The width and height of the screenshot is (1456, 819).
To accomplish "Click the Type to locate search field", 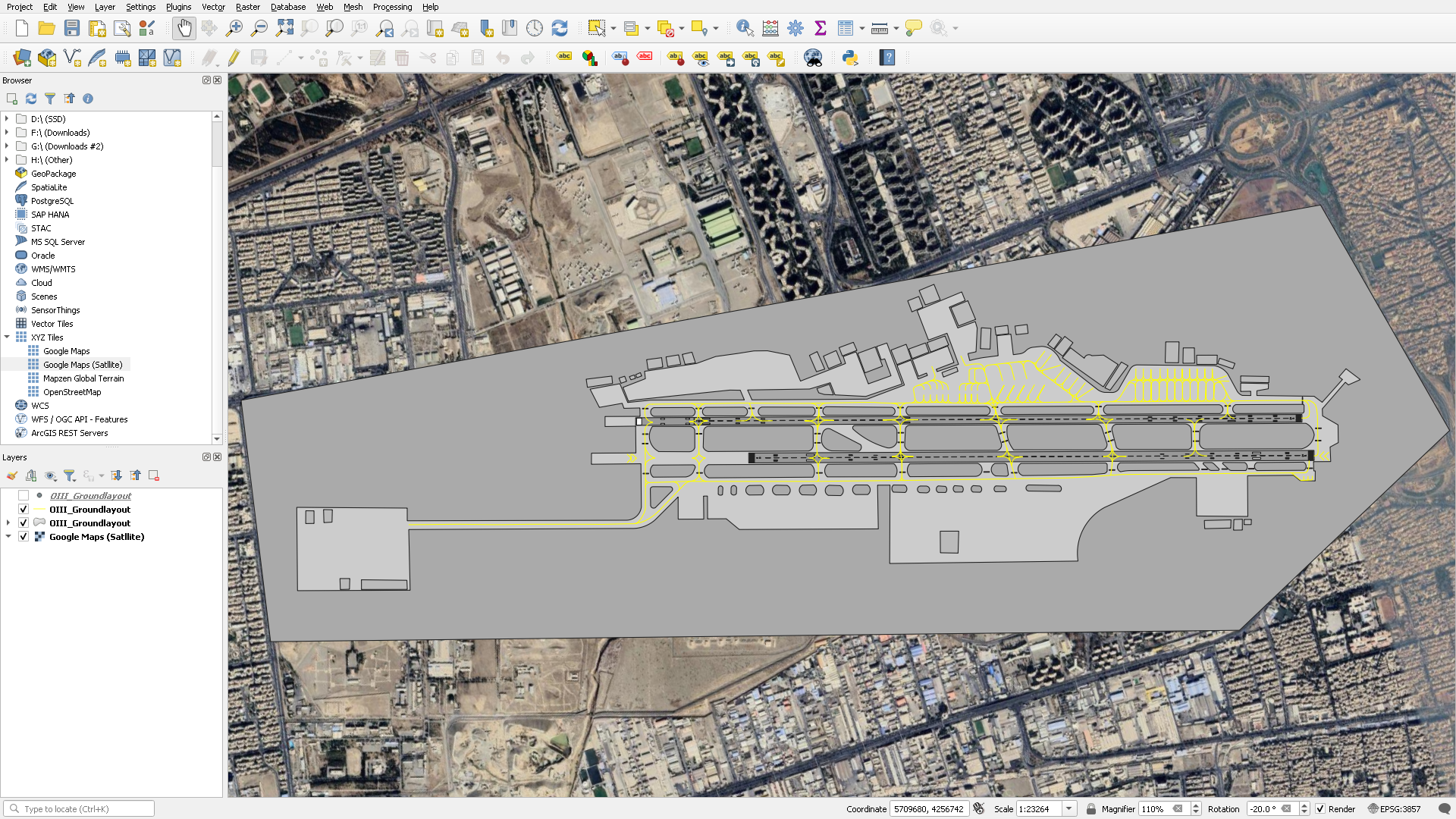I will (x=79, y=809).
